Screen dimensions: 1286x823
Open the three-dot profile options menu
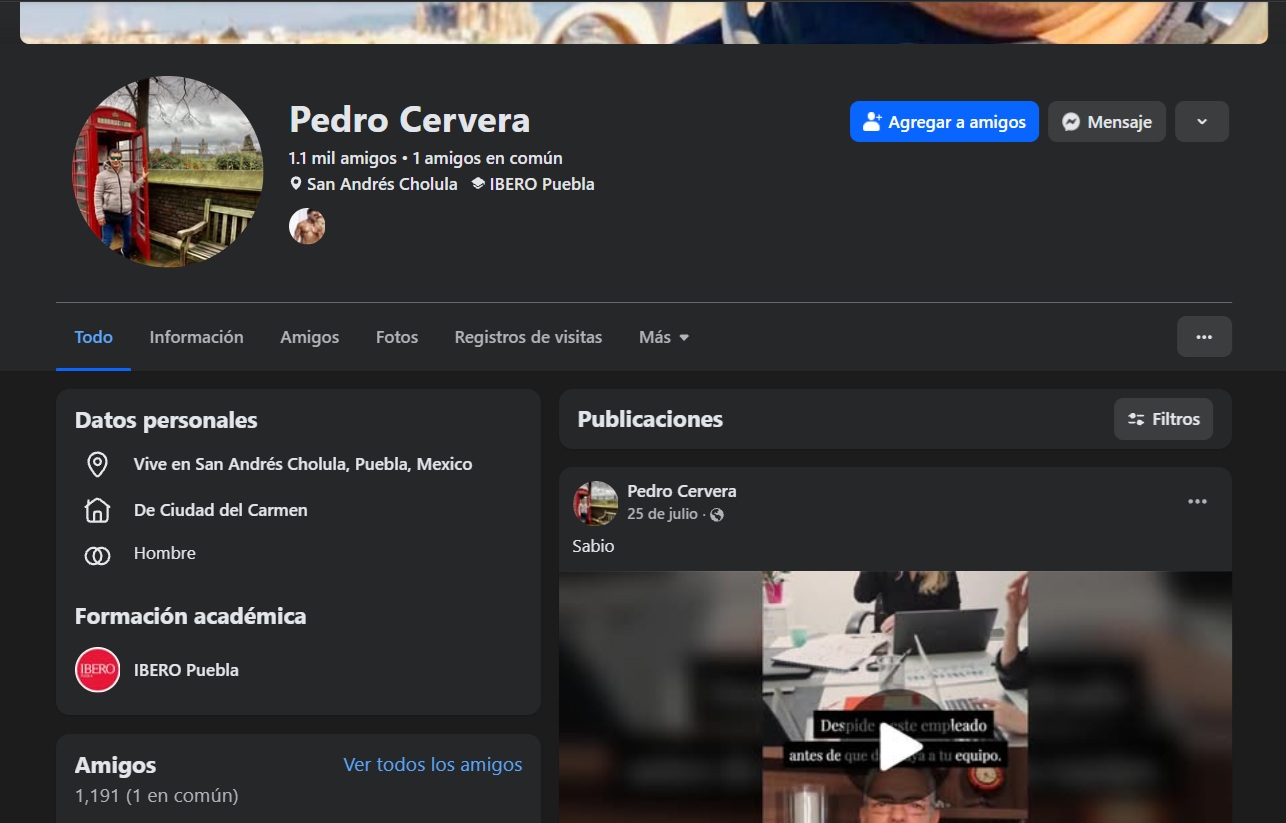pyautogui.click(x=1204, y=337)
